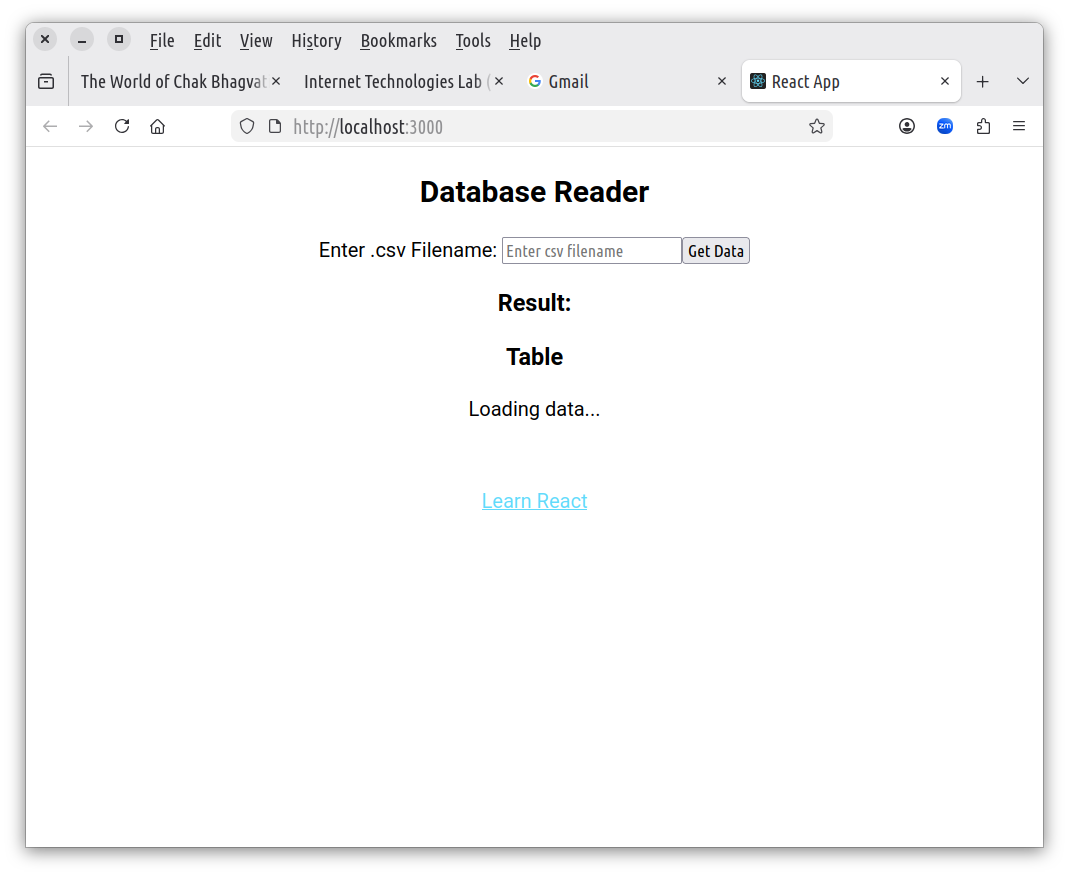The width and height of the screenshot is (1069, 876).
Task: Expand the list all tabs chevron
Action: pos(1022,82)
